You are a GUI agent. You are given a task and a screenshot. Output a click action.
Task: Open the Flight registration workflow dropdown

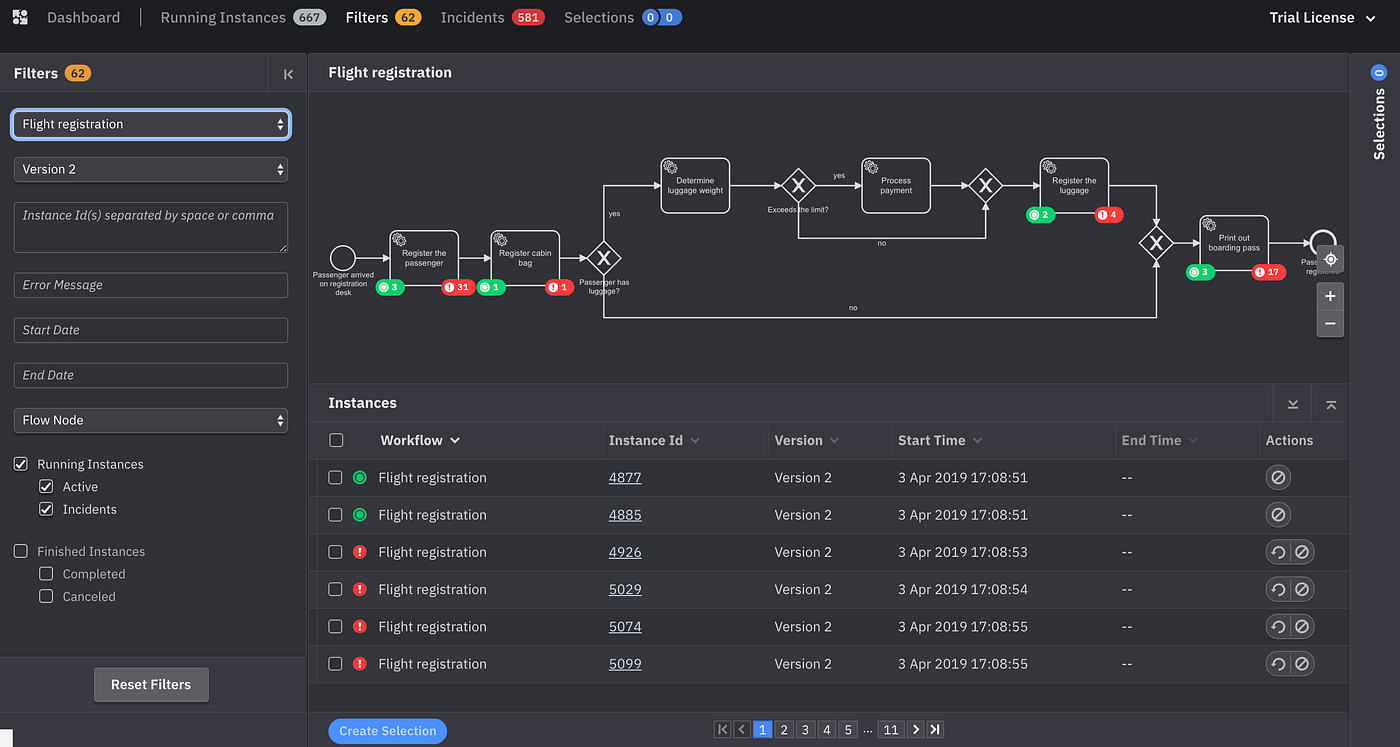151,124
